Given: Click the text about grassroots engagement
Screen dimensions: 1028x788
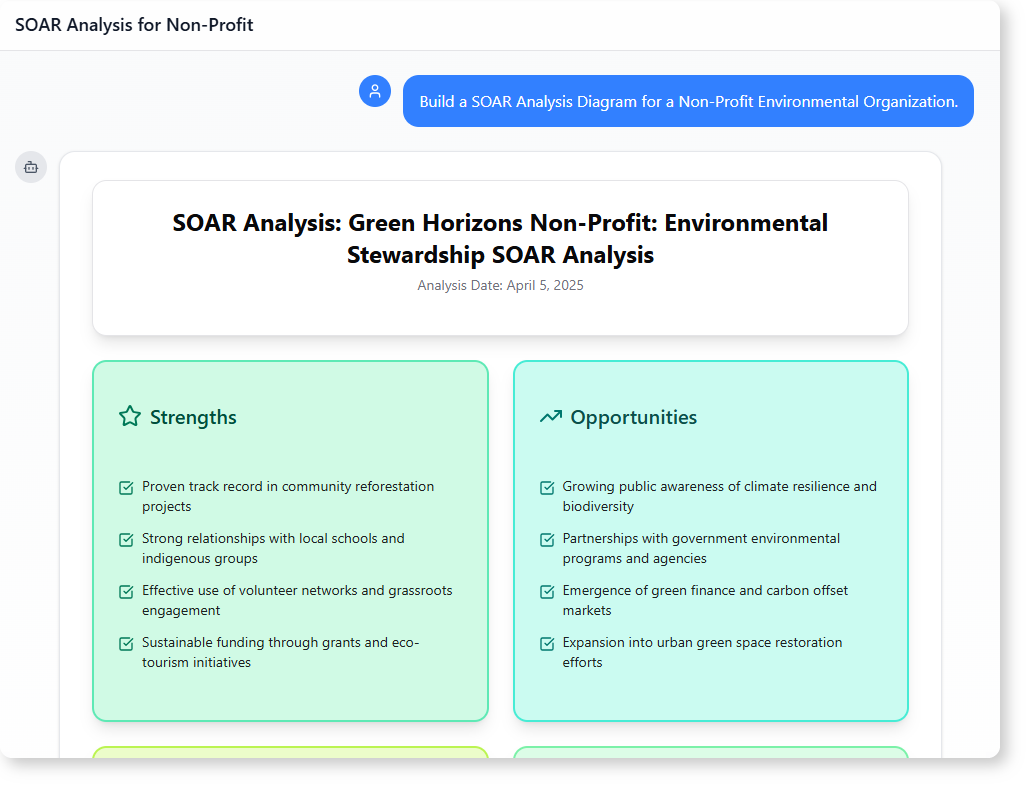Looking at the screenshot, I should click(297, 600).
